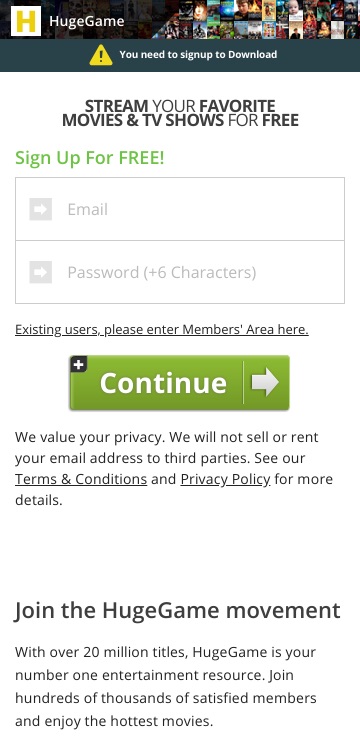Click the yellow H HugeGame logo icon
The image size is (360, 740).
26,21
